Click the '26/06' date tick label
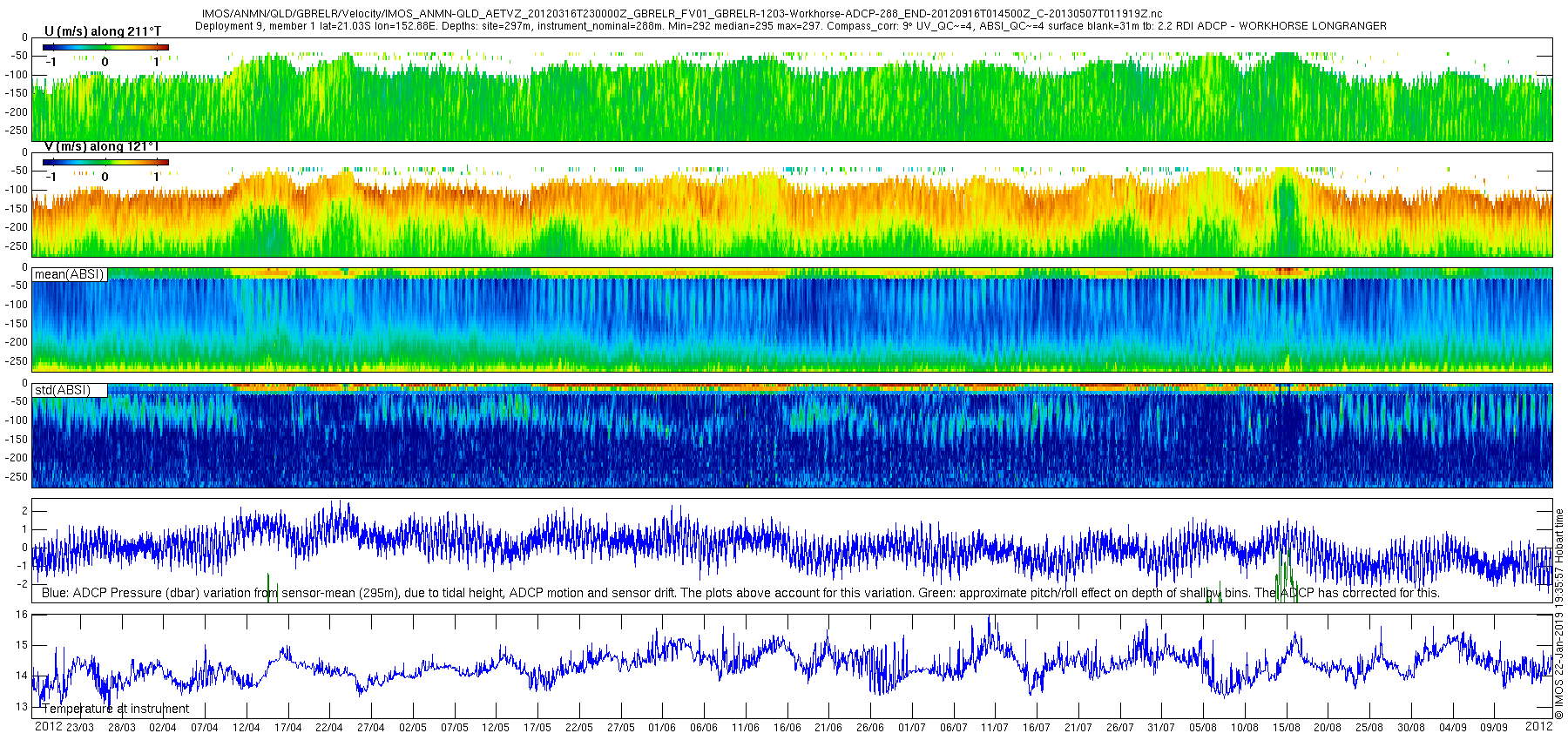The image size is (1568, 740). [x=870, y=728]
